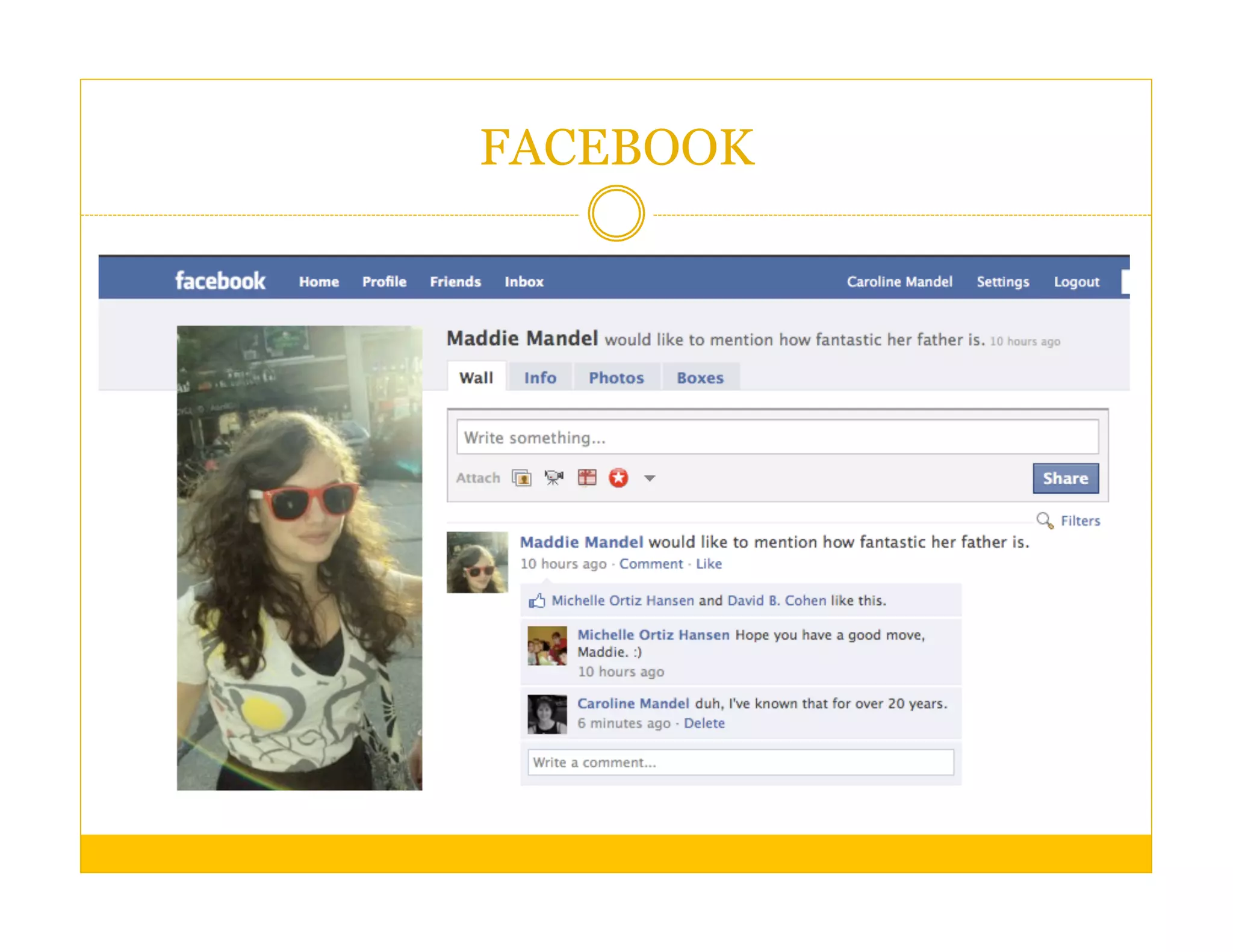Screen dimensions: 1233x952
Task: Click the Filters link
Action: click(1080, 521)
